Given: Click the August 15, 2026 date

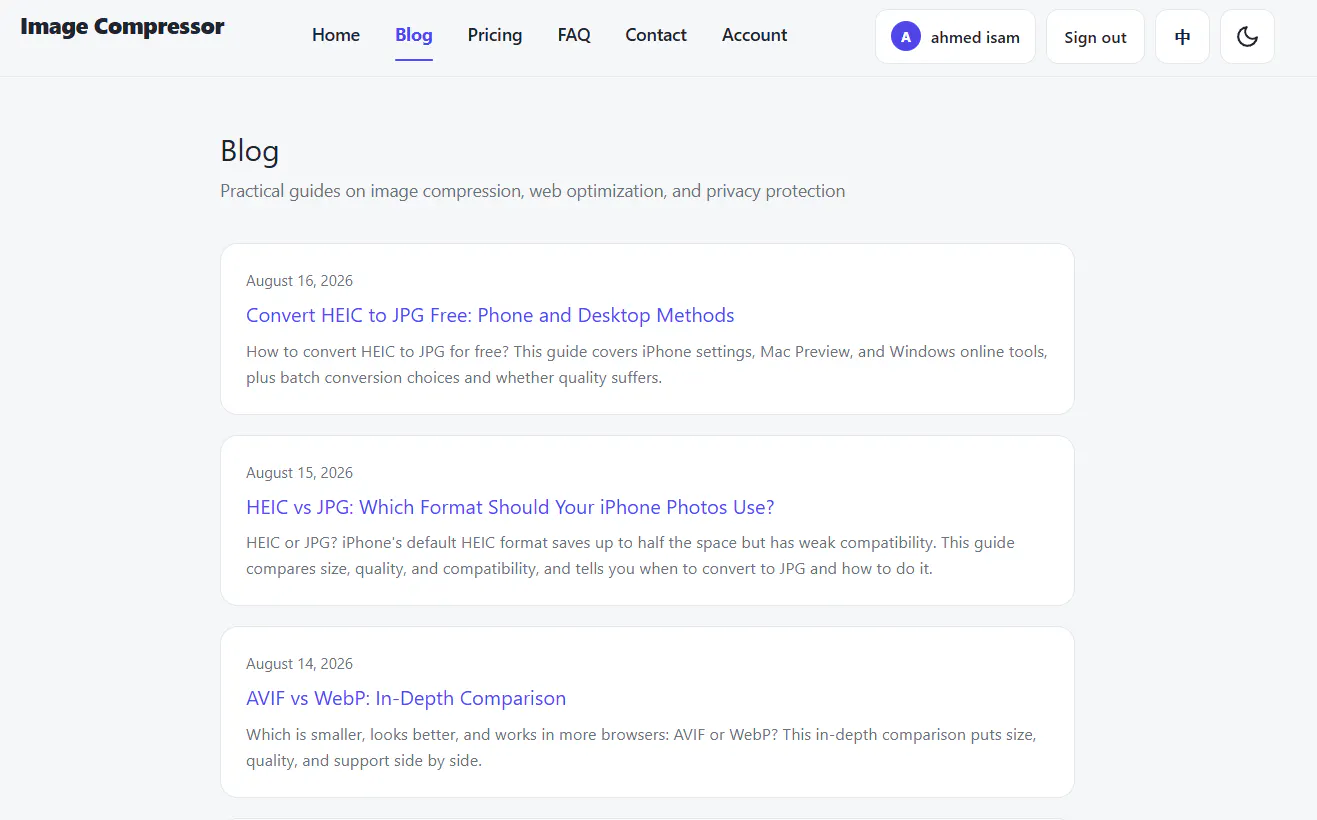Looking at the screenshot, I should tap(299, 473).
